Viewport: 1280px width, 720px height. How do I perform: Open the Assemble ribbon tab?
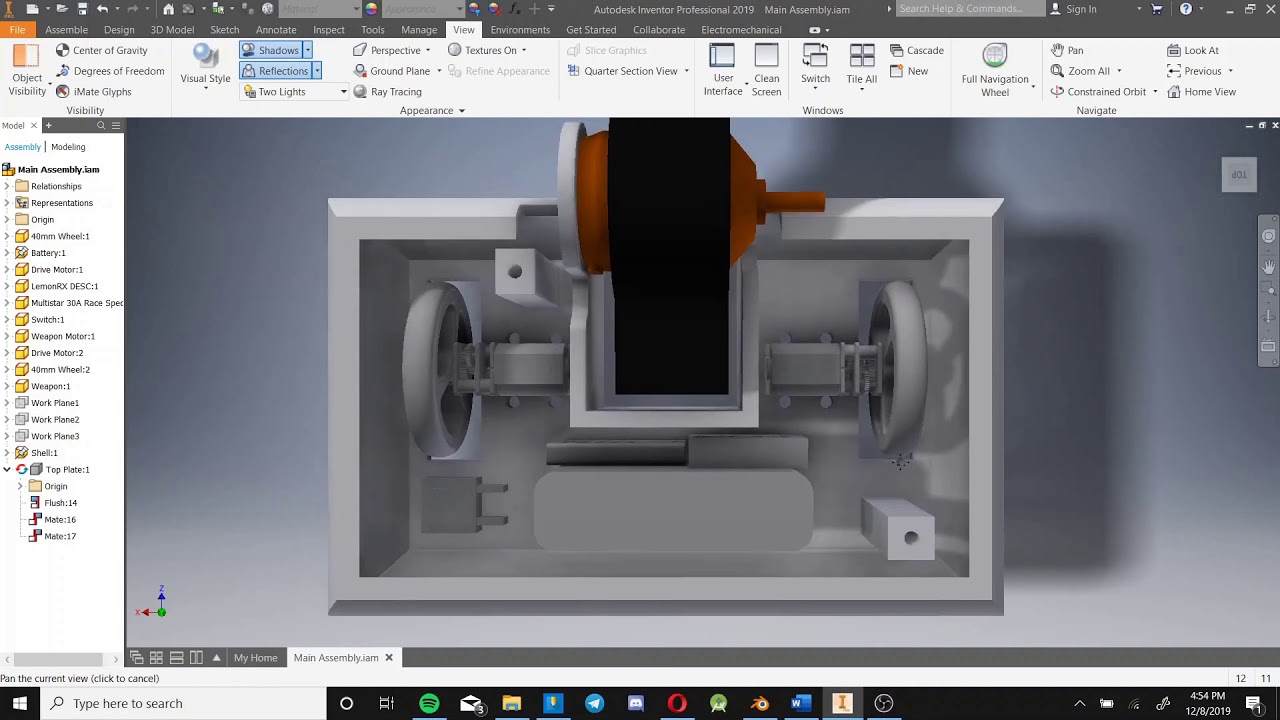(66, 30)
